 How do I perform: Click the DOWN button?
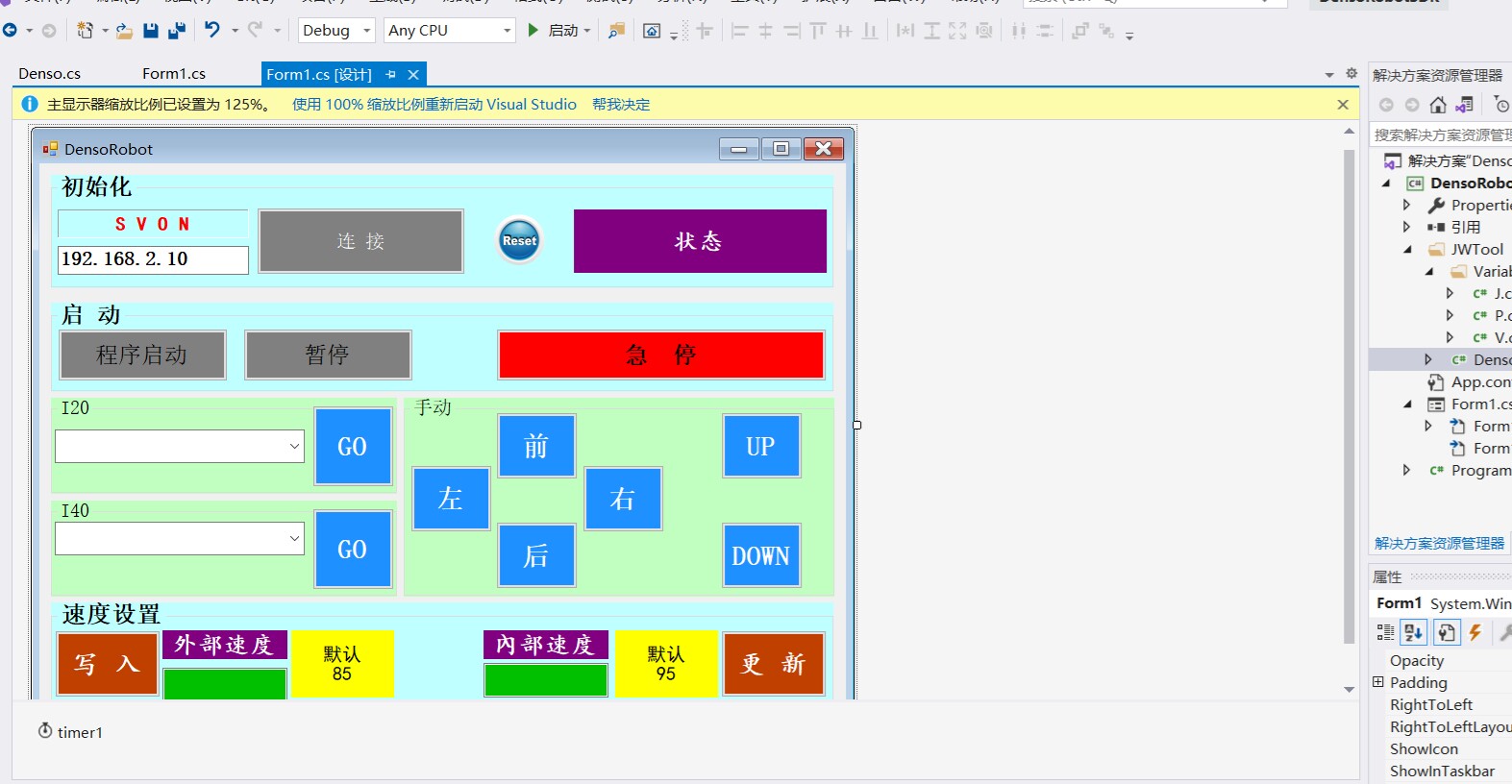(761, 555)
